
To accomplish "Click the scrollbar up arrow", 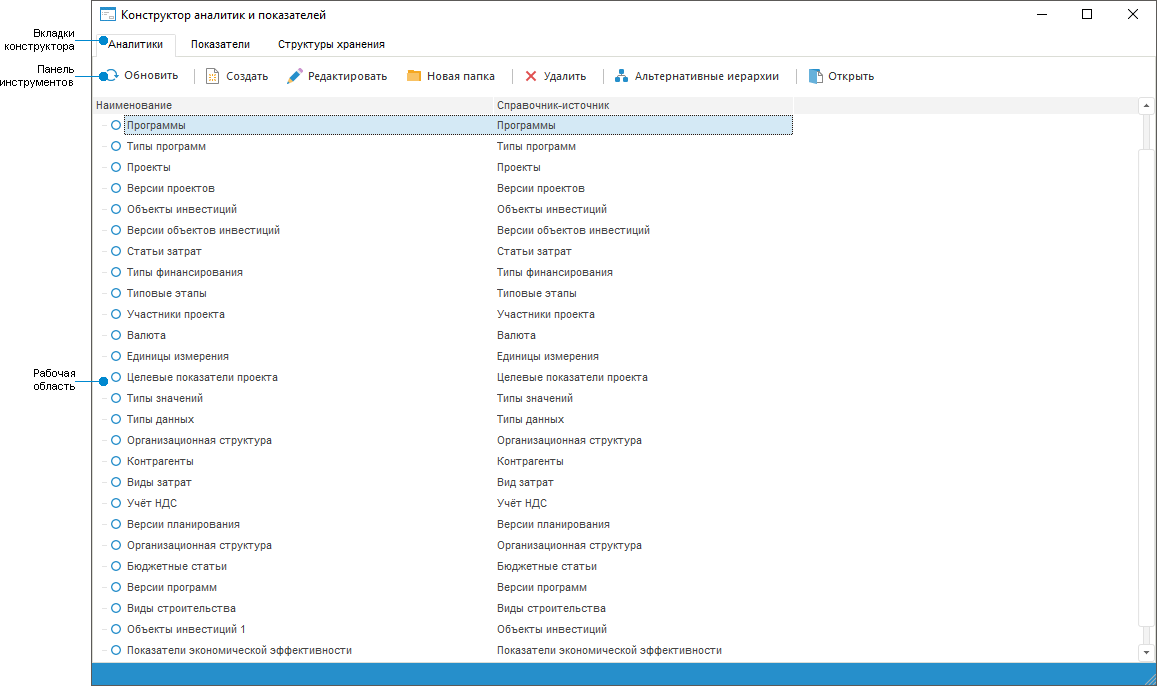I will [1146, 105].
